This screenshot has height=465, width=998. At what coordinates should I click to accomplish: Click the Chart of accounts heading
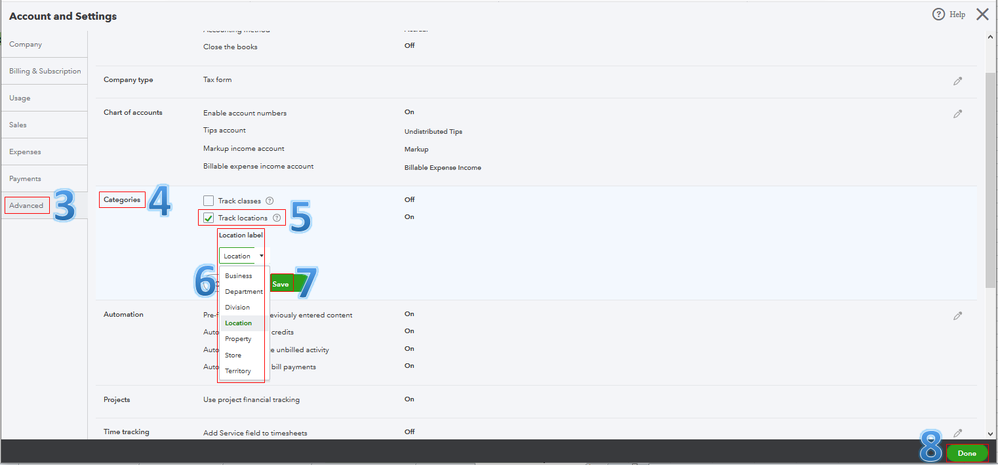coord(133,112)
